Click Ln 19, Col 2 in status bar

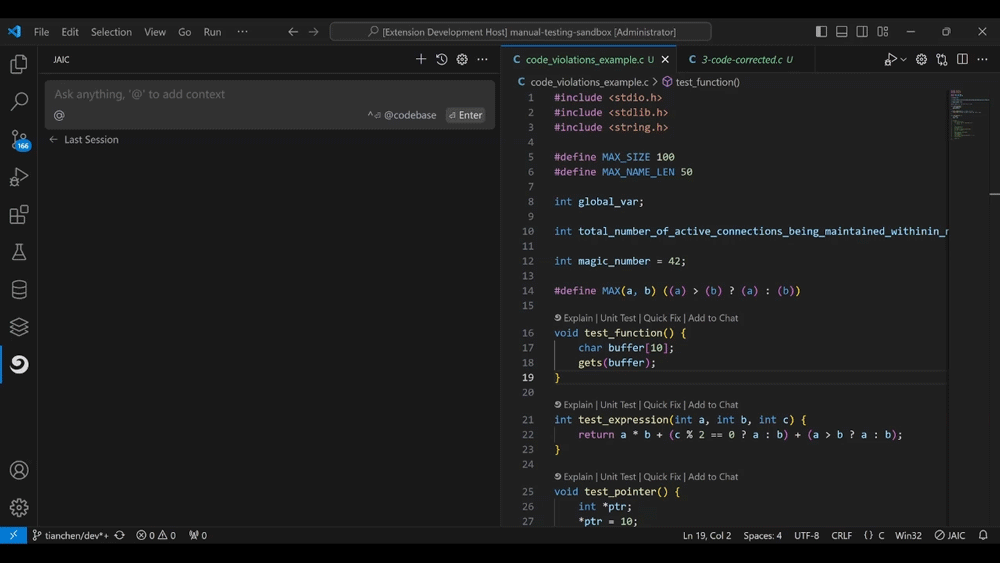pyautogui.click(x=707, y=536)
